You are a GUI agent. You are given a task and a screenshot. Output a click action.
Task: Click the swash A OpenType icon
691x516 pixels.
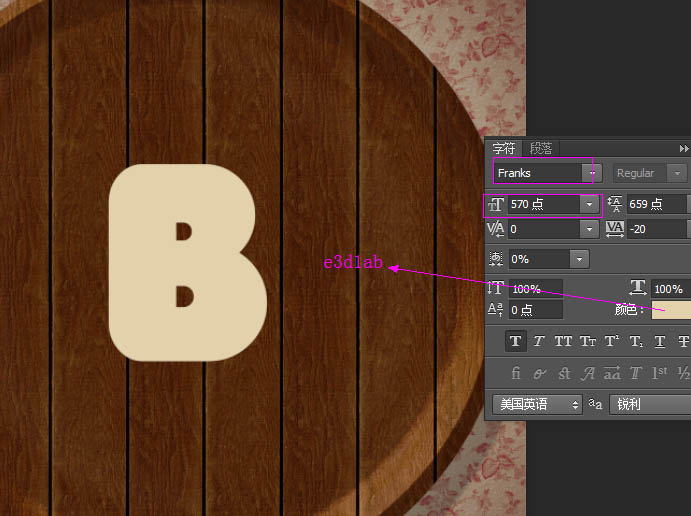pyautogui.click(x=588, y=373)
